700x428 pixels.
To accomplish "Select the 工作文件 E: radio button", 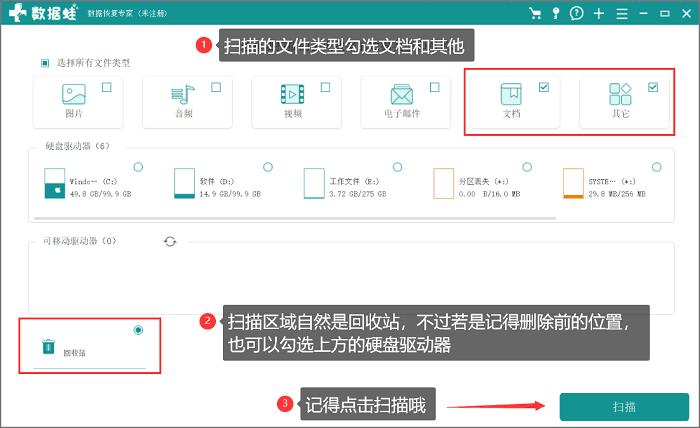I will (397, 167).
